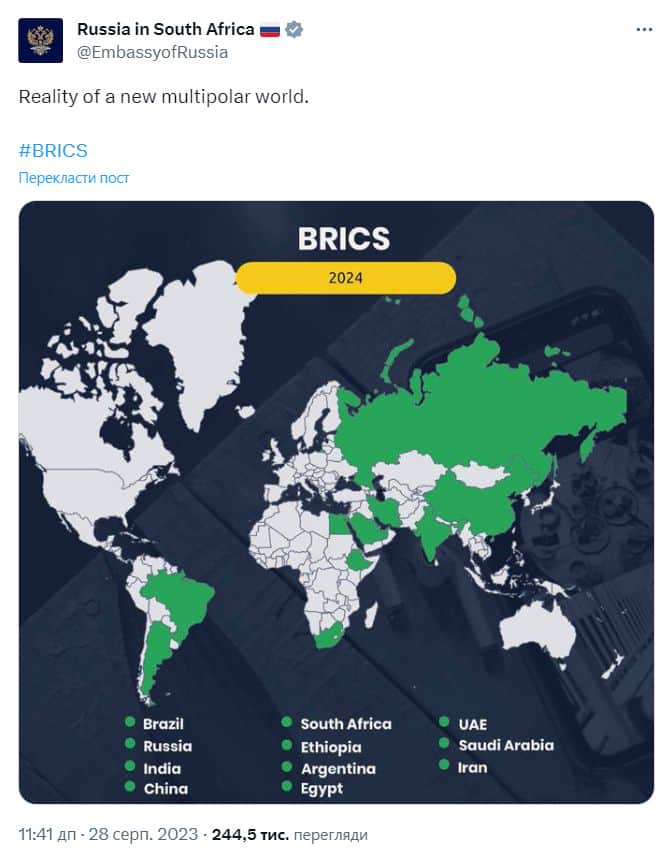670x862 pixels.
Task: Click the embassy profile avatar
Action: point(40,40)
